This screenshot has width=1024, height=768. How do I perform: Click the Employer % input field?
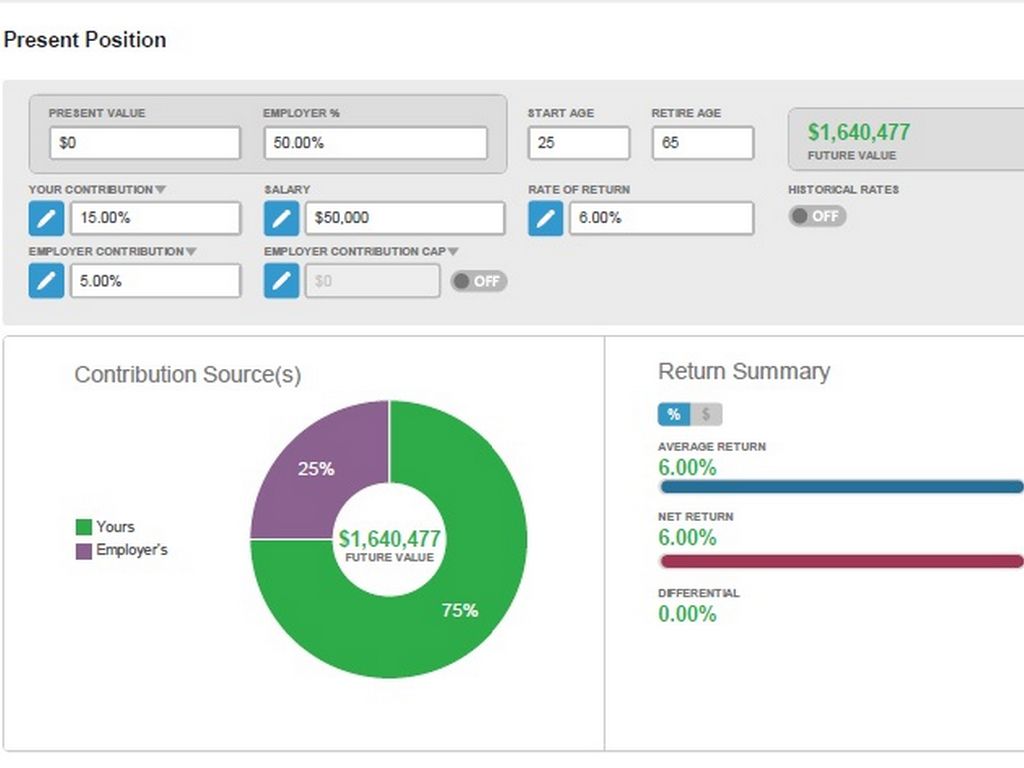tap(375, 143)
